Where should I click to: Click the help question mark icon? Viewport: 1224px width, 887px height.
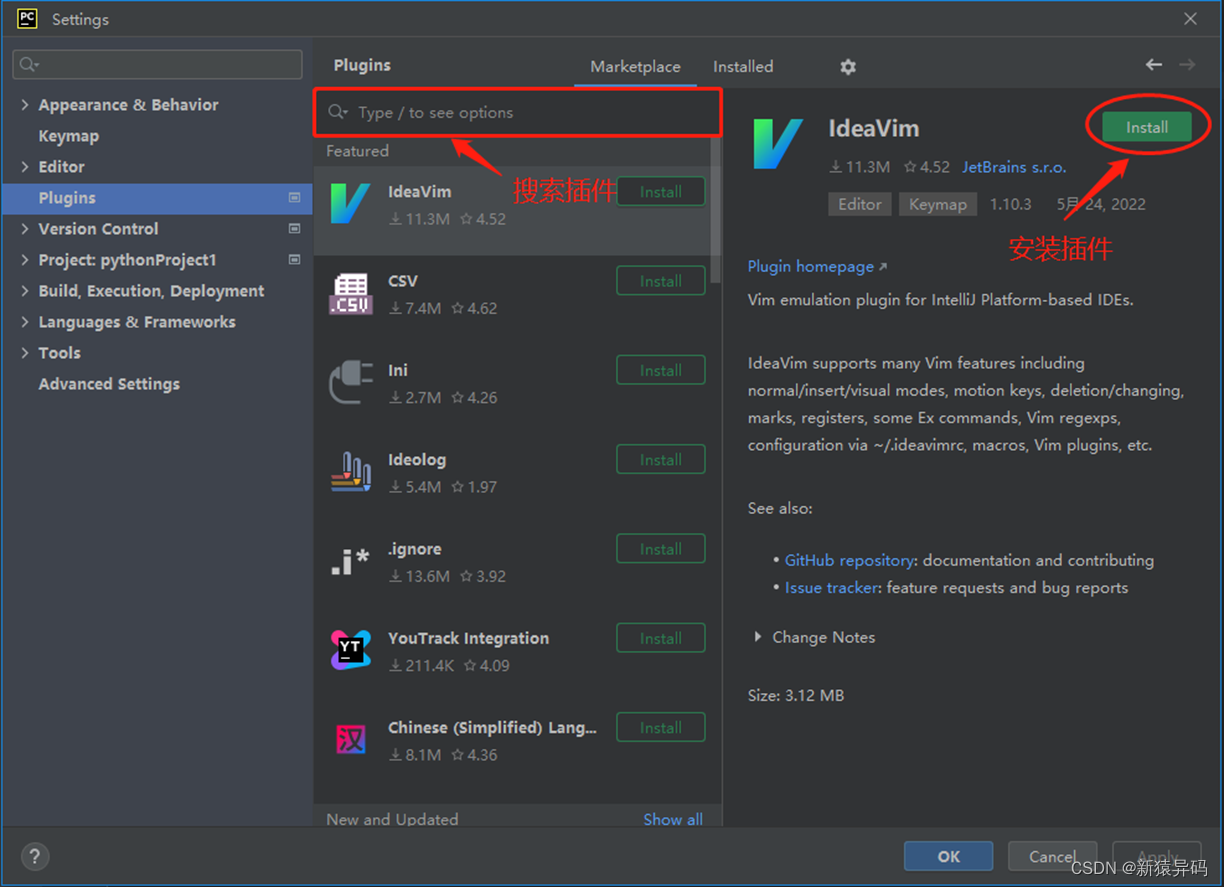[34, 856]
